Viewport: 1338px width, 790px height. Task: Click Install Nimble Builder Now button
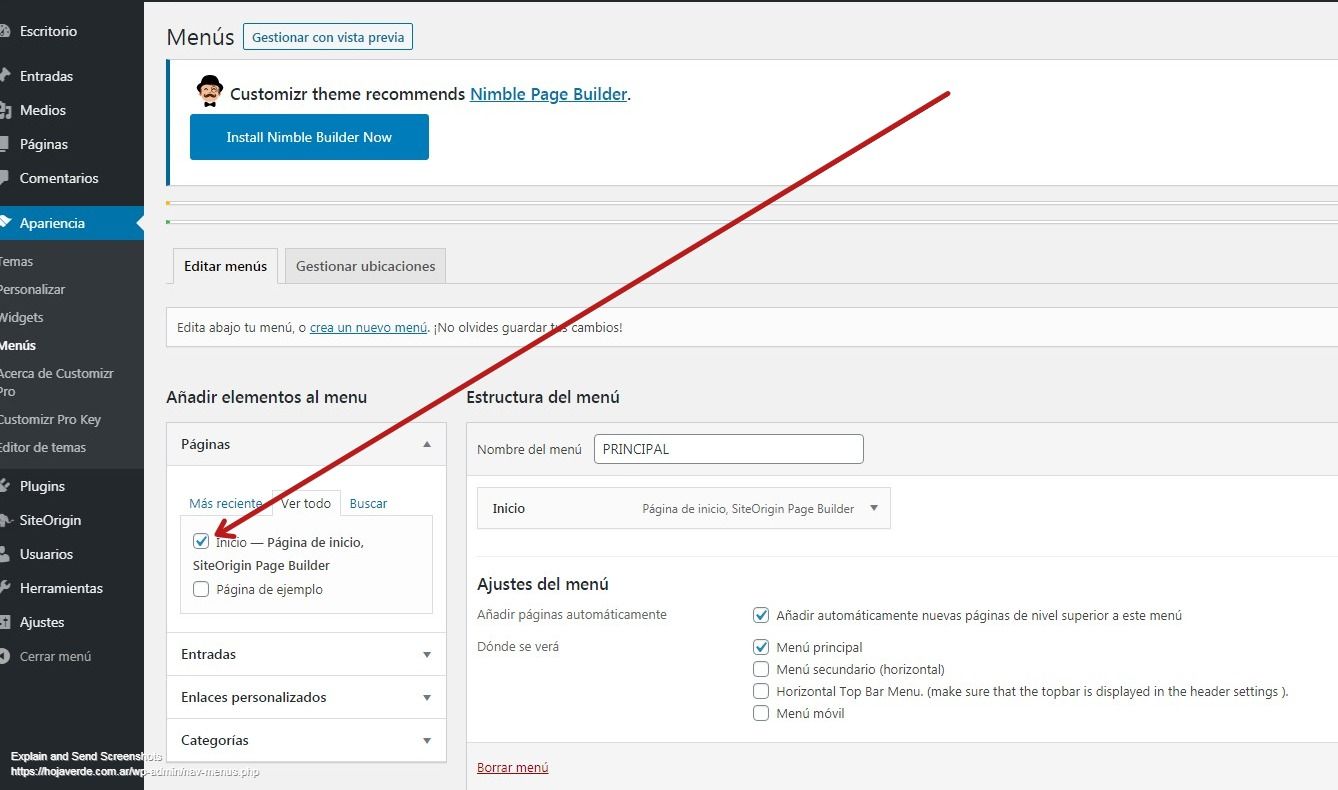[309, 137]
